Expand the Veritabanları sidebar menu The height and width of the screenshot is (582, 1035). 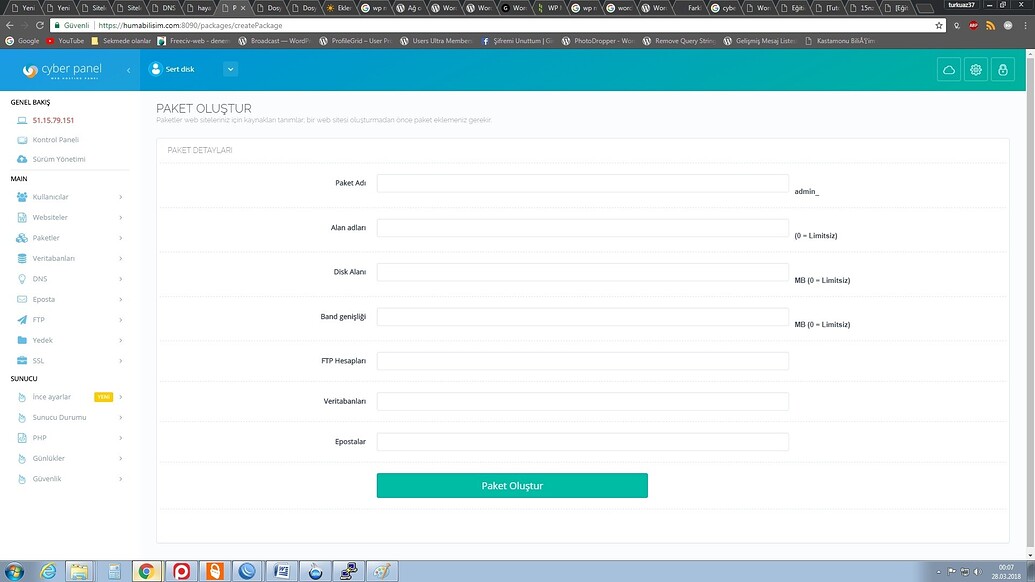point(68,258)
